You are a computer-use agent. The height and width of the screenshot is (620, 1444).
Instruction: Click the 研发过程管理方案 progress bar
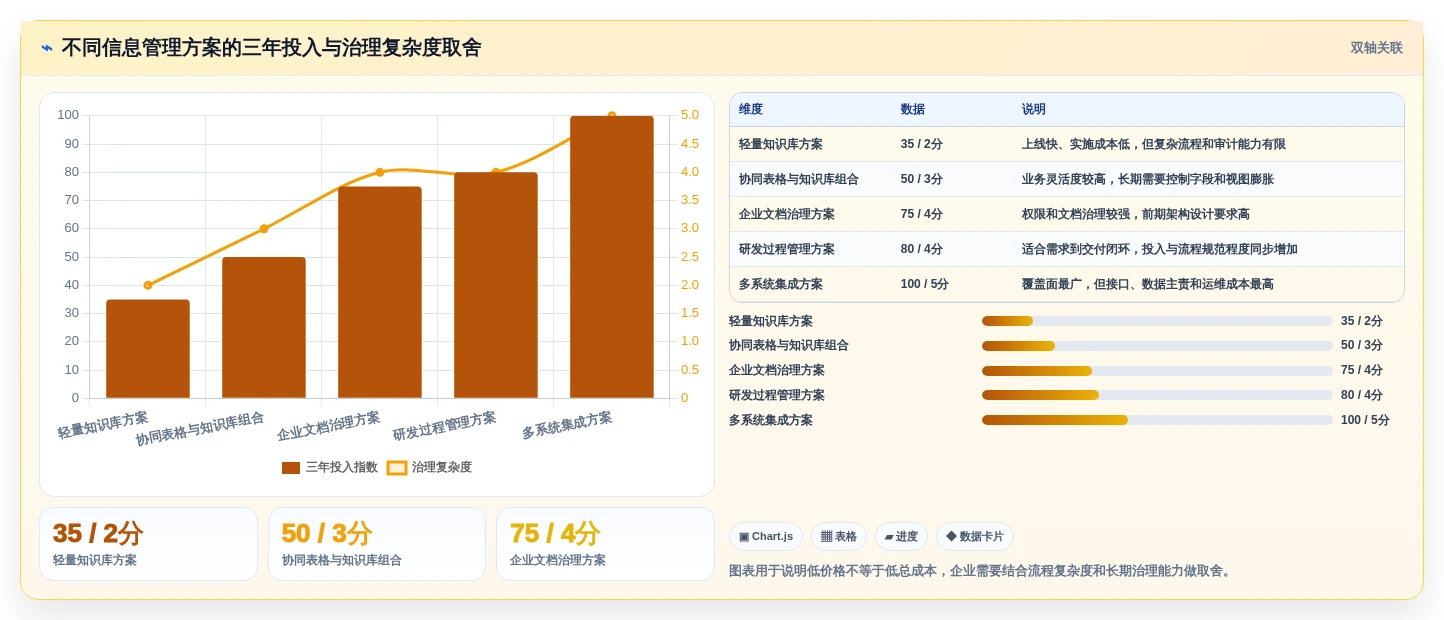click(x=1157, y=395)
